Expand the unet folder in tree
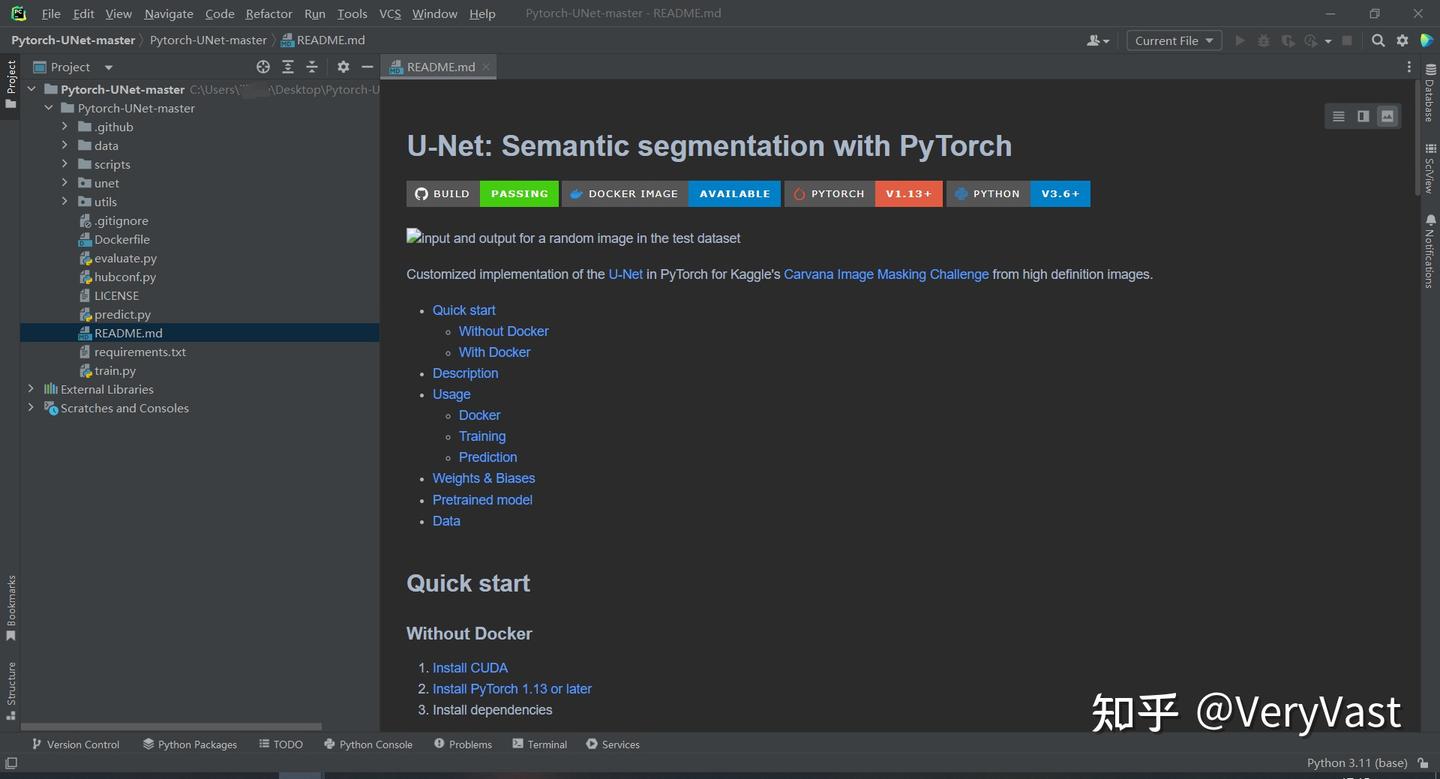 point(65,183)
